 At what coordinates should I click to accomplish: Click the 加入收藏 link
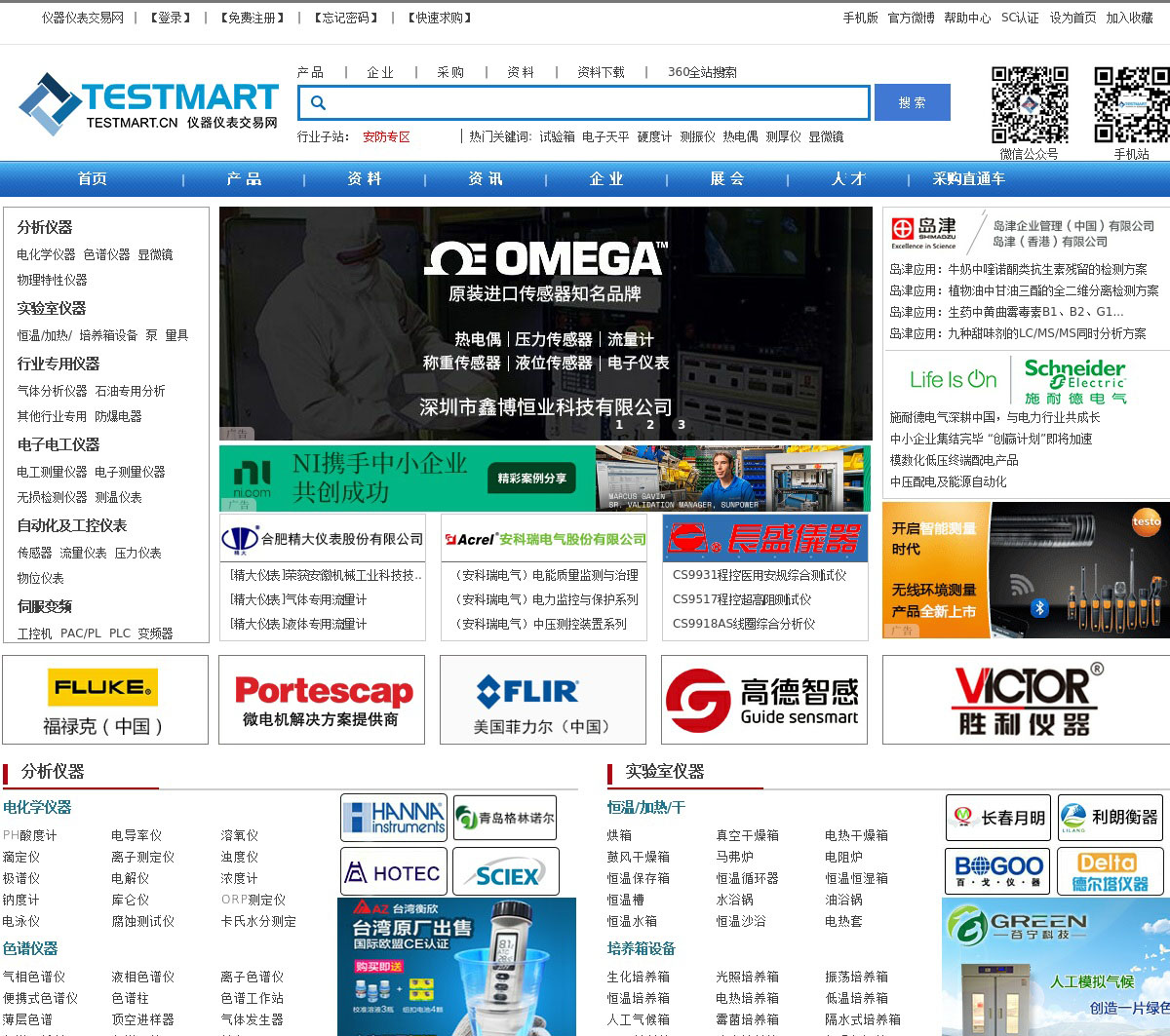point(1129,18)
